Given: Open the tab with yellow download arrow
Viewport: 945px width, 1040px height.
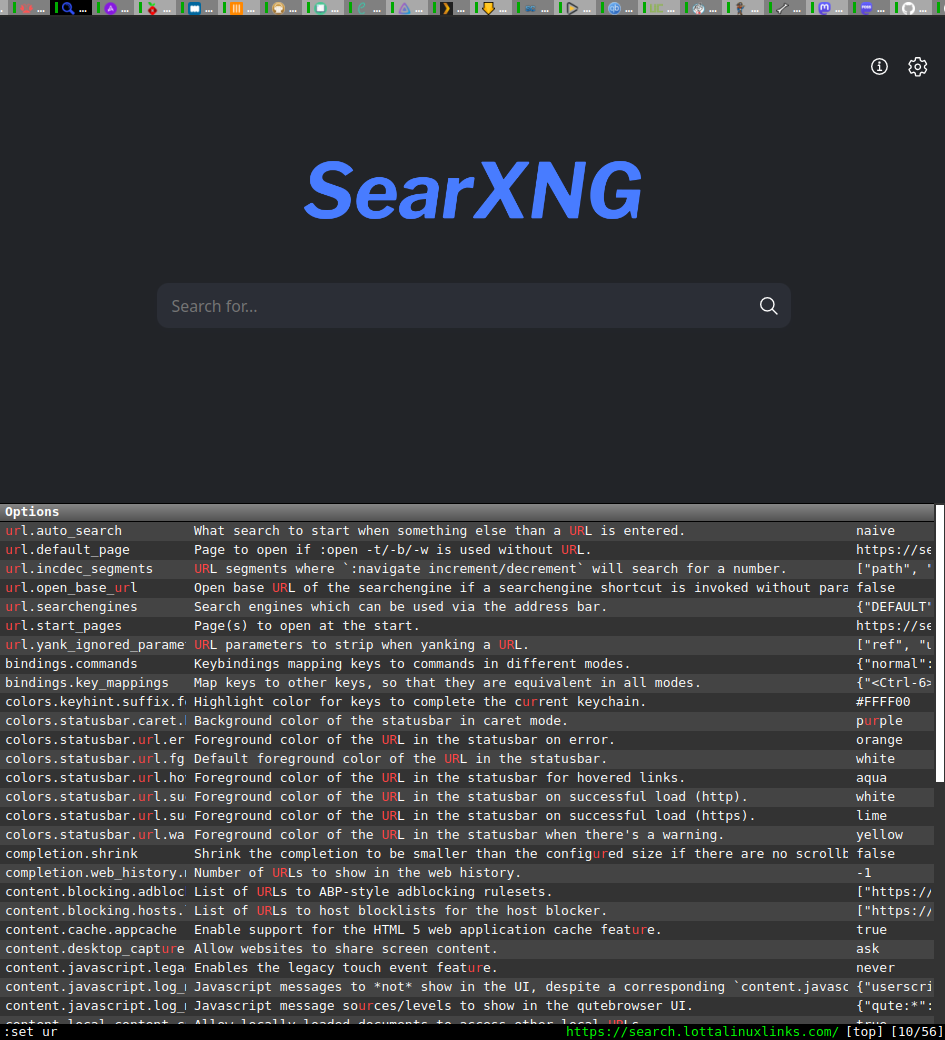Looking at the screenshot, I should [x=488, y=8].
